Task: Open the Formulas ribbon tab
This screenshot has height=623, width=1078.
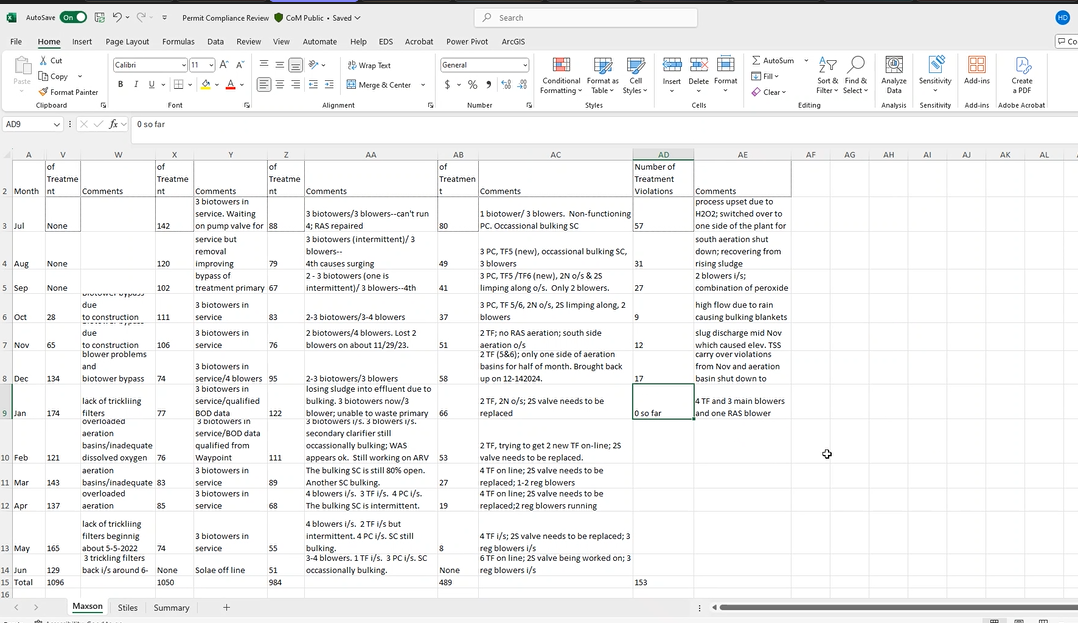Action: [x=178, y=42]
